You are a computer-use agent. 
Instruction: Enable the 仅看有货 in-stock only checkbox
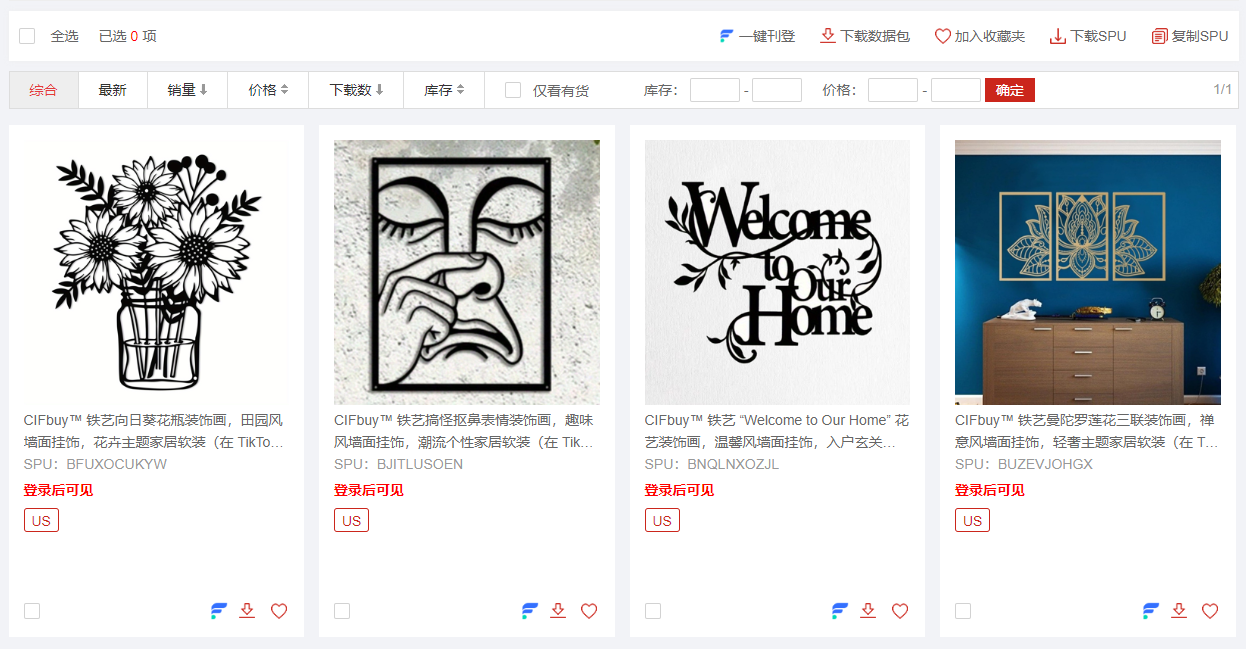[x=513, y=90]
